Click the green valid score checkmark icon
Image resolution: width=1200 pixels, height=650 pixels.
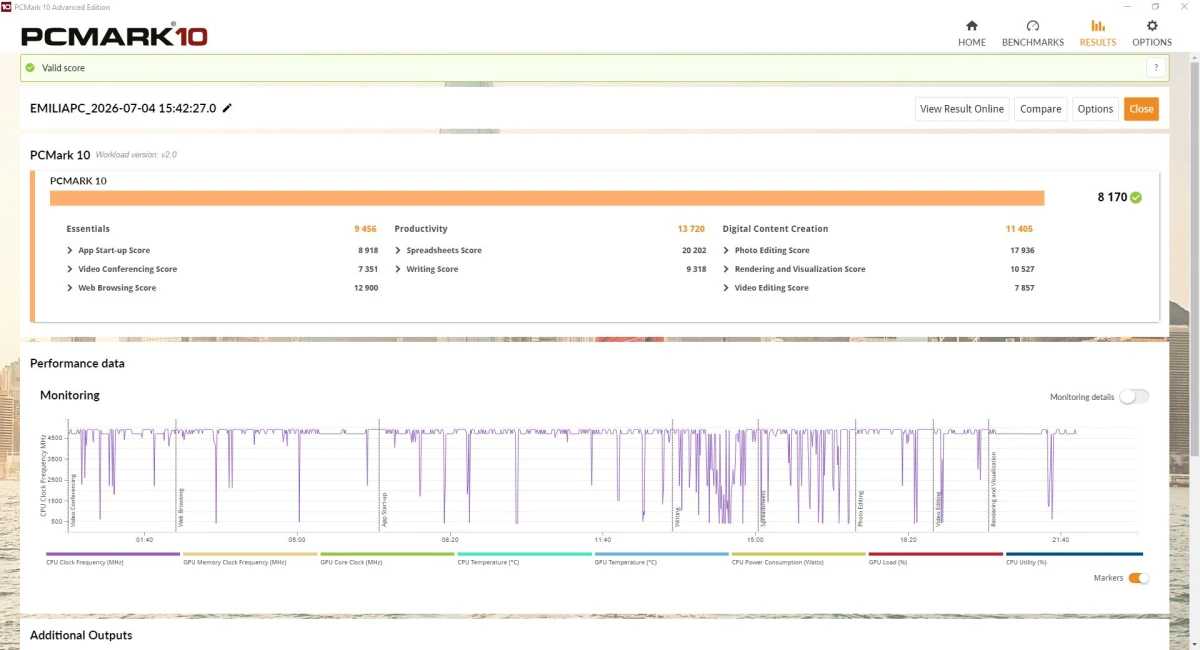30,68
